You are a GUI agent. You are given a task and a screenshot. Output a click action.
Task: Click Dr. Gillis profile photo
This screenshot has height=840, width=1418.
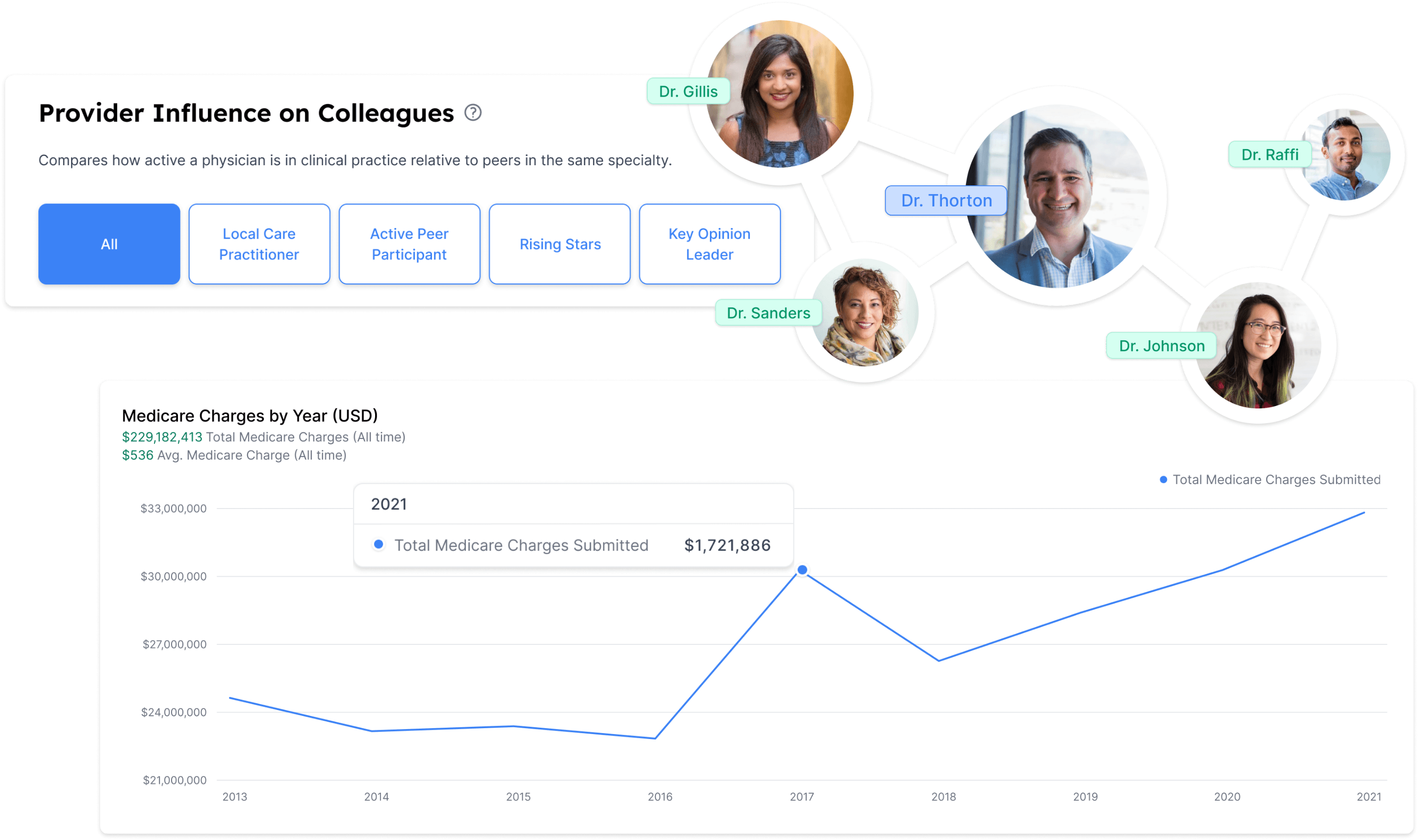click(781, 95)
